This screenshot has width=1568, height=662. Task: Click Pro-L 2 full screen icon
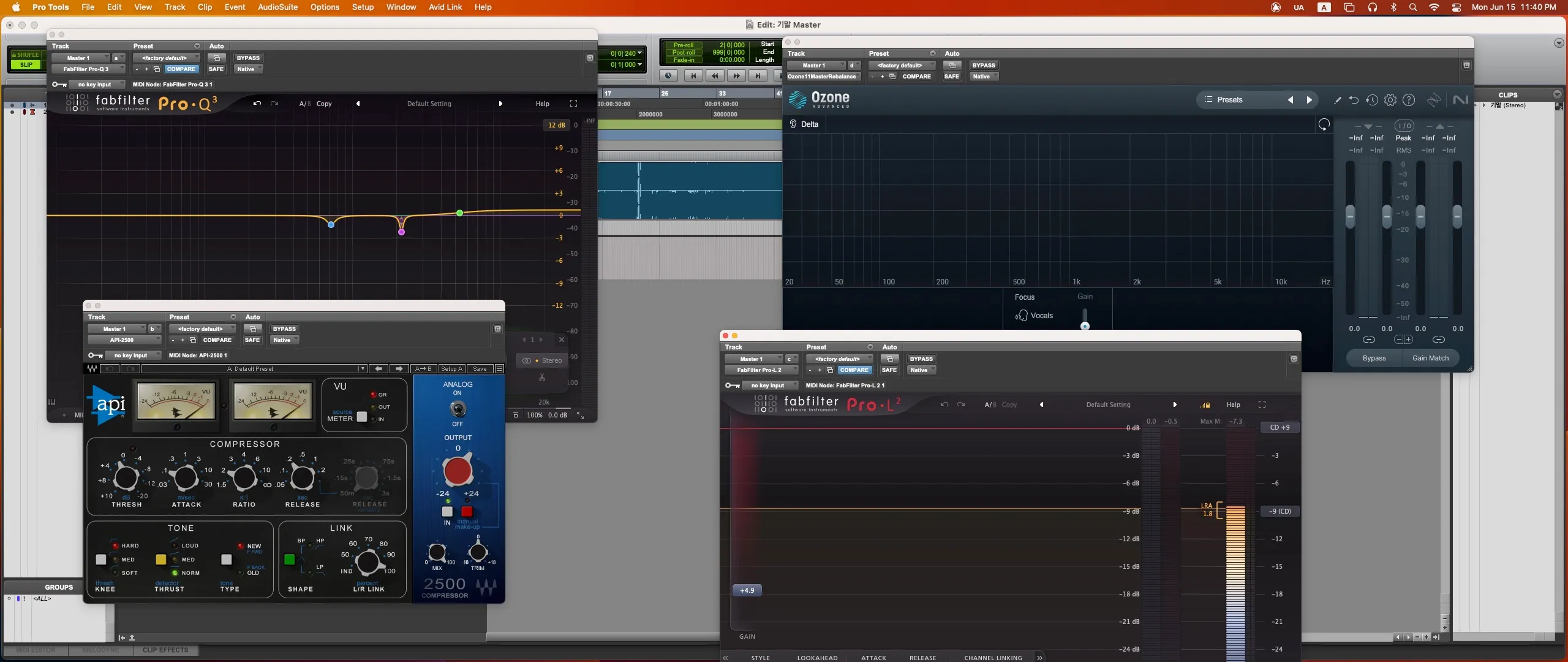click(1262, 405)
